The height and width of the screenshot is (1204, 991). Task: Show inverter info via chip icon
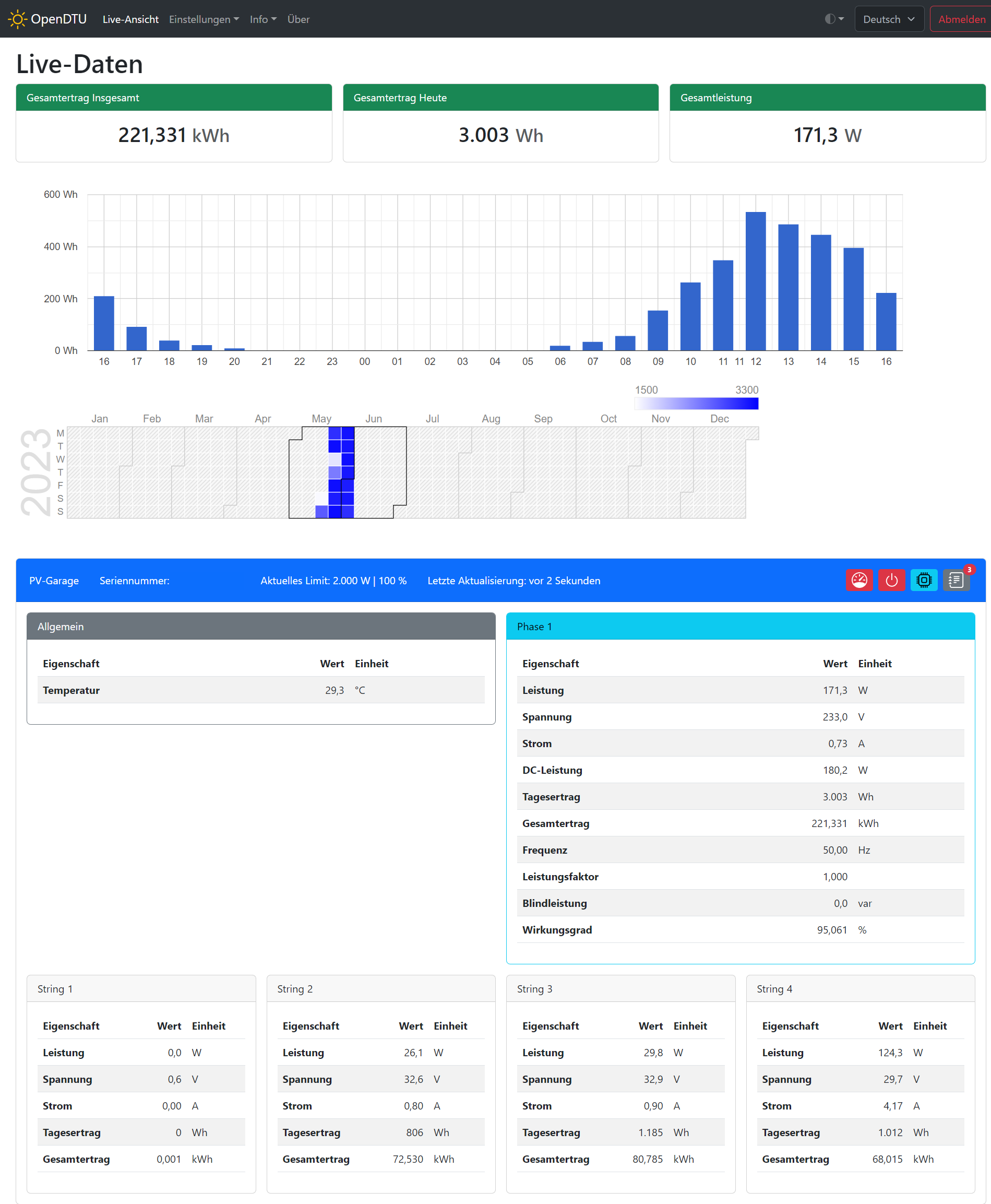[924, 580]
